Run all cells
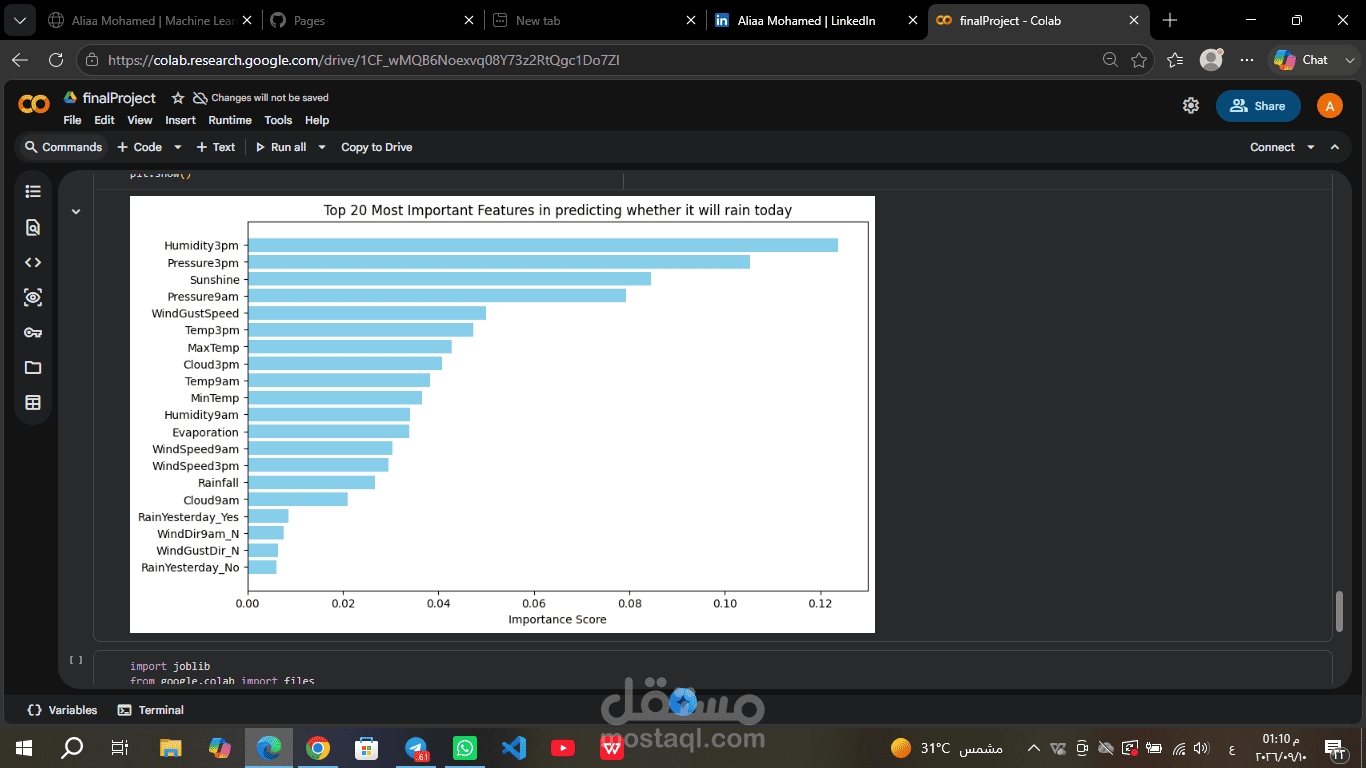The image size is (1366, 768). tap(281, 147)
